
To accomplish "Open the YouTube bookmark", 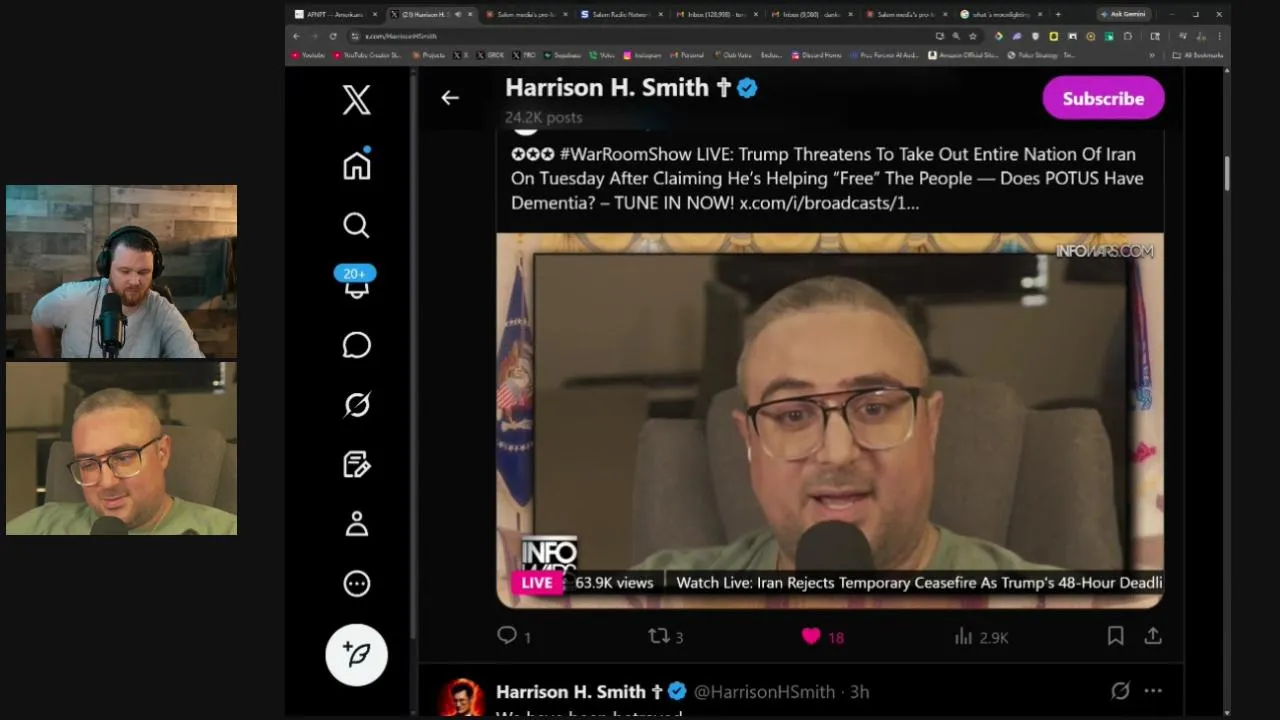I will 308,55.
